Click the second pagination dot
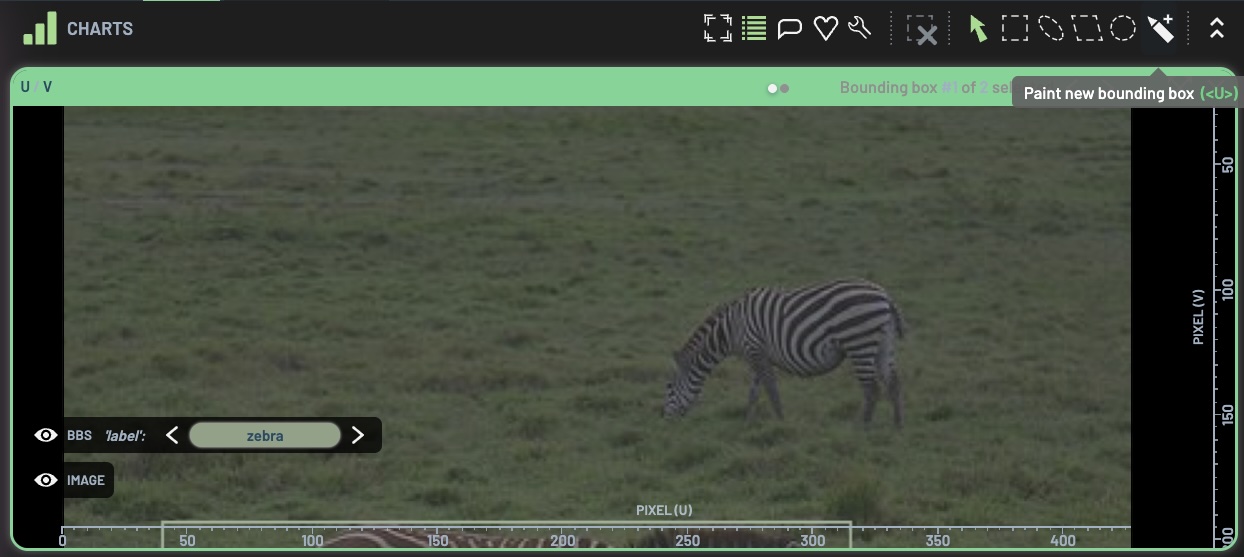This screenshot has width=1244, height=557. [x=785, y=88]
